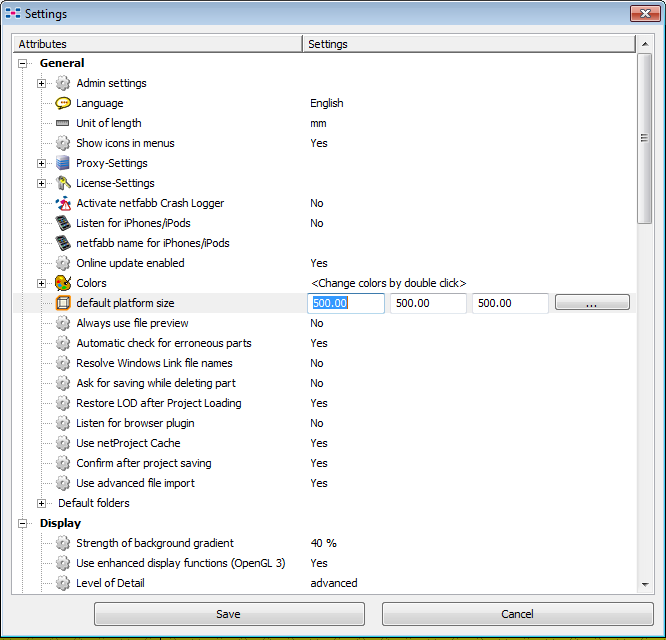Click the first platform size field
666x640 pixels.
pos(346,303)
